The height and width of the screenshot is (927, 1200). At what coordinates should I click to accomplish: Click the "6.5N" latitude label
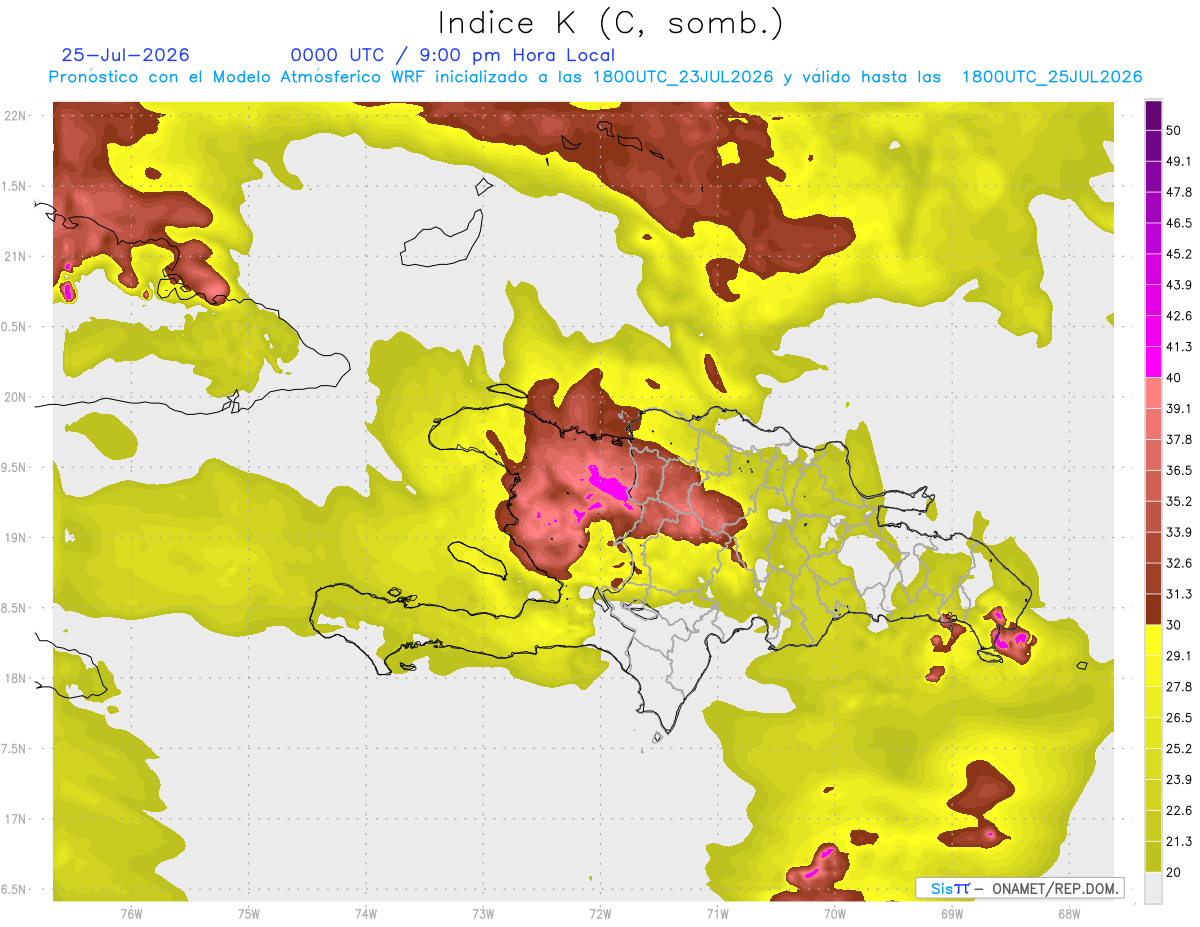13,889
